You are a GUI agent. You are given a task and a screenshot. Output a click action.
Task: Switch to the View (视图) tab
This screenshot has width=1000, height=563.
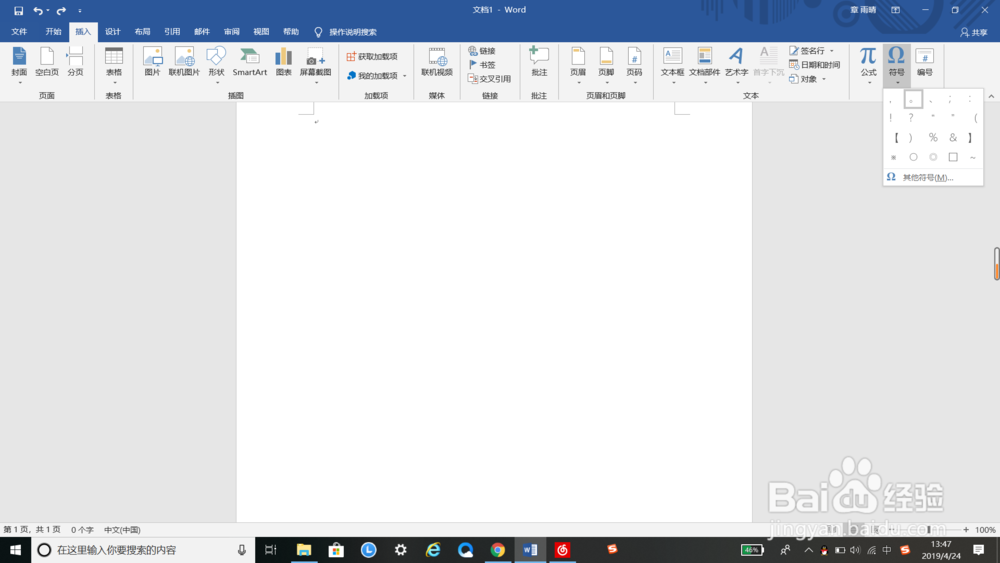click(261, 32)
